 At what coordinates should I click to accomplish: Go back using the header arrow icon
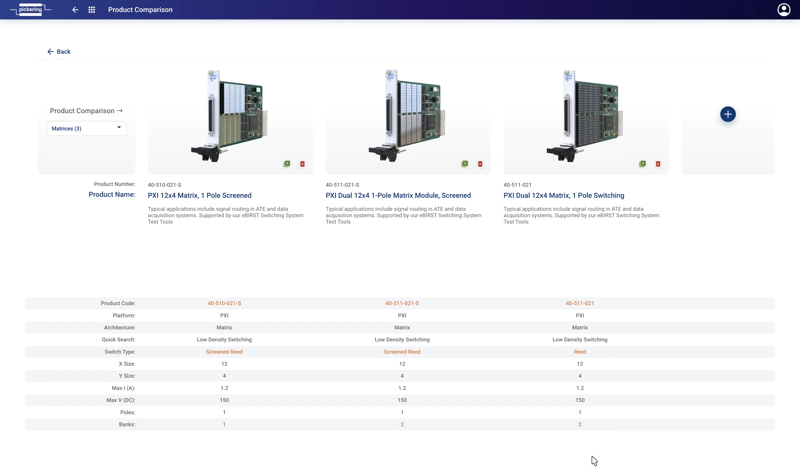(75, 10)
